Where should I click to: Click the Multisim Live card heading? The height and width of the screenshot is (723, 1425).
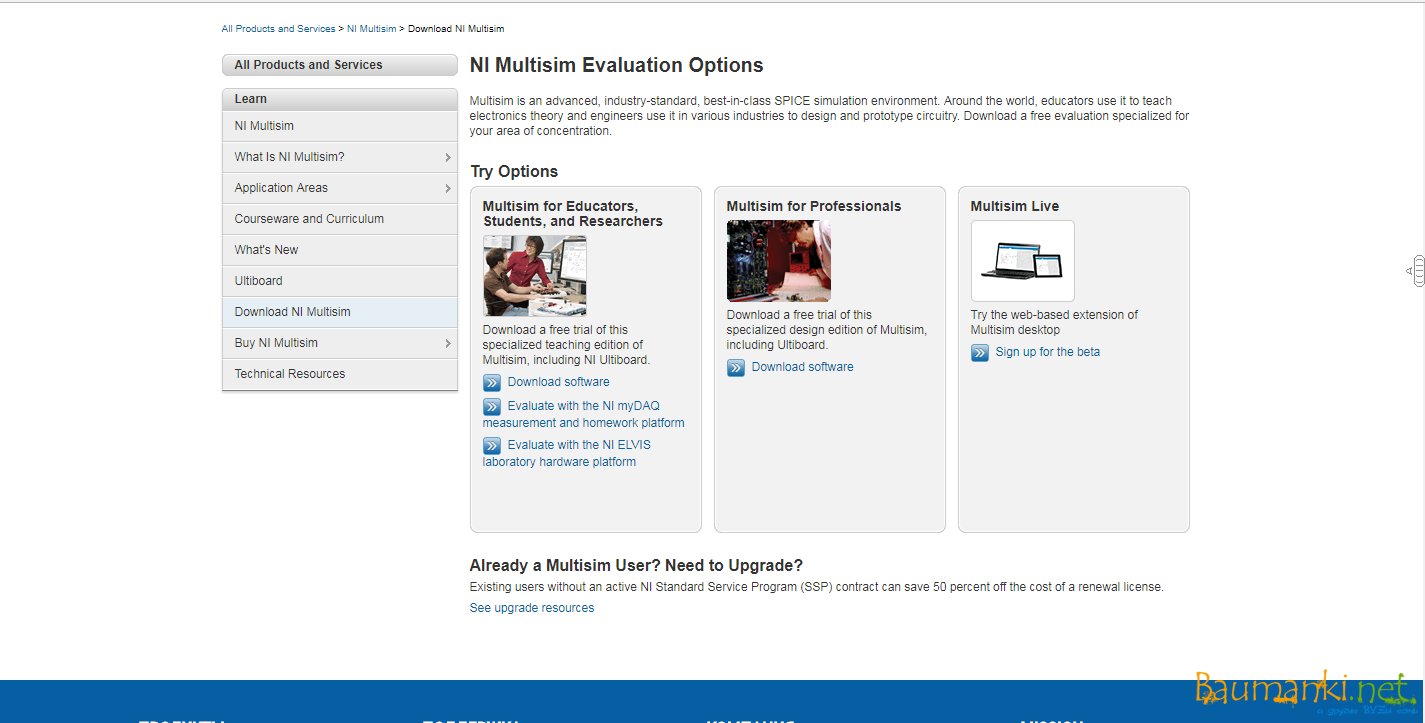(x=1015, y=206)
